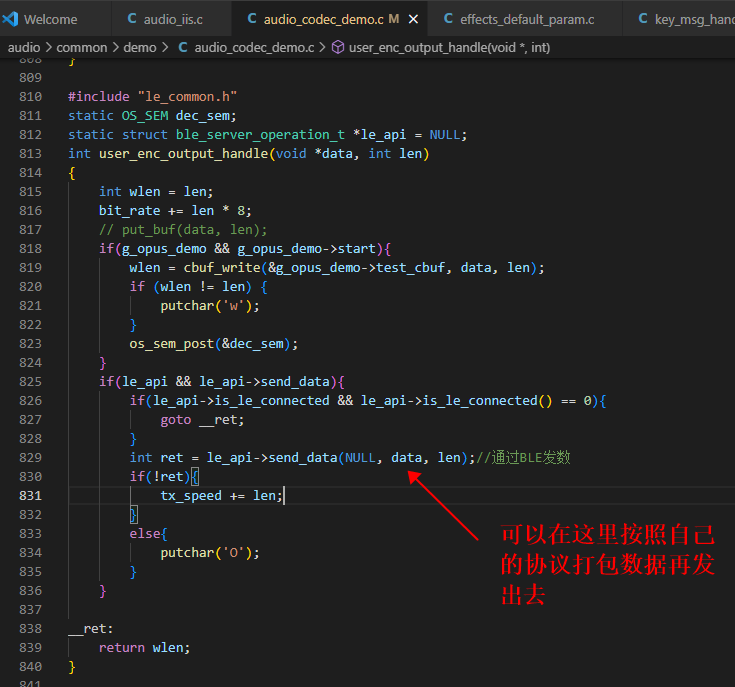735x687 pixels.
Task: Click 'goto __ret;' on line 827
Action: click(x=202, y=420)
